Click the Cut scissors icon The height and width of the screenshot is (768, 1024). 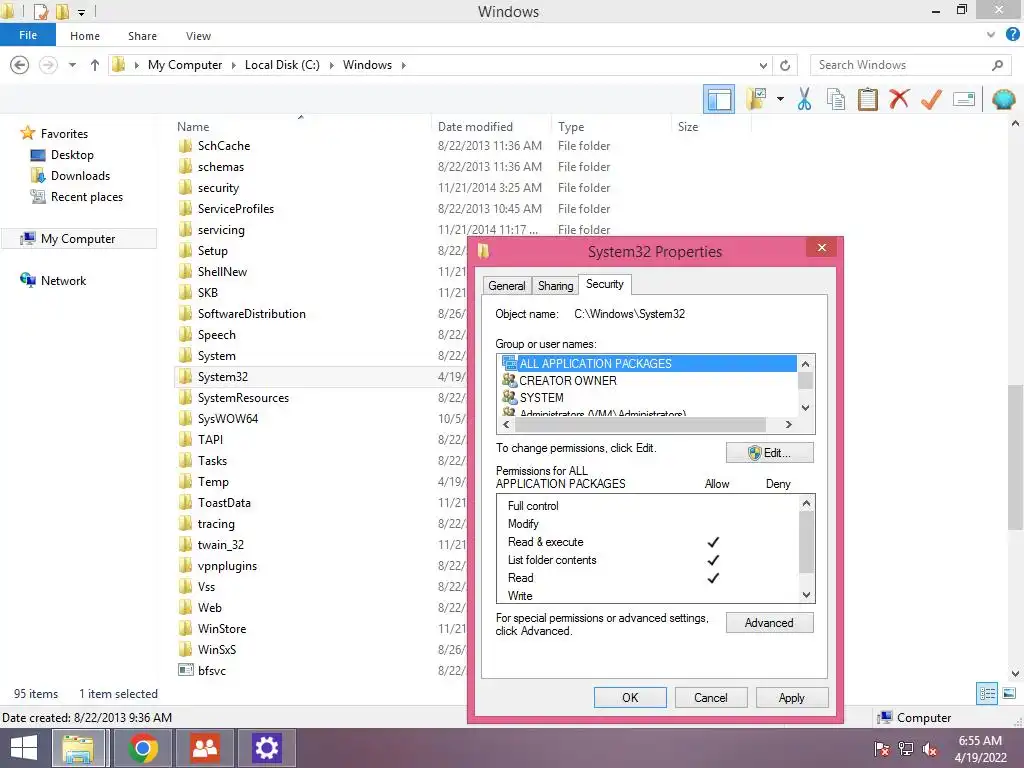804,99
